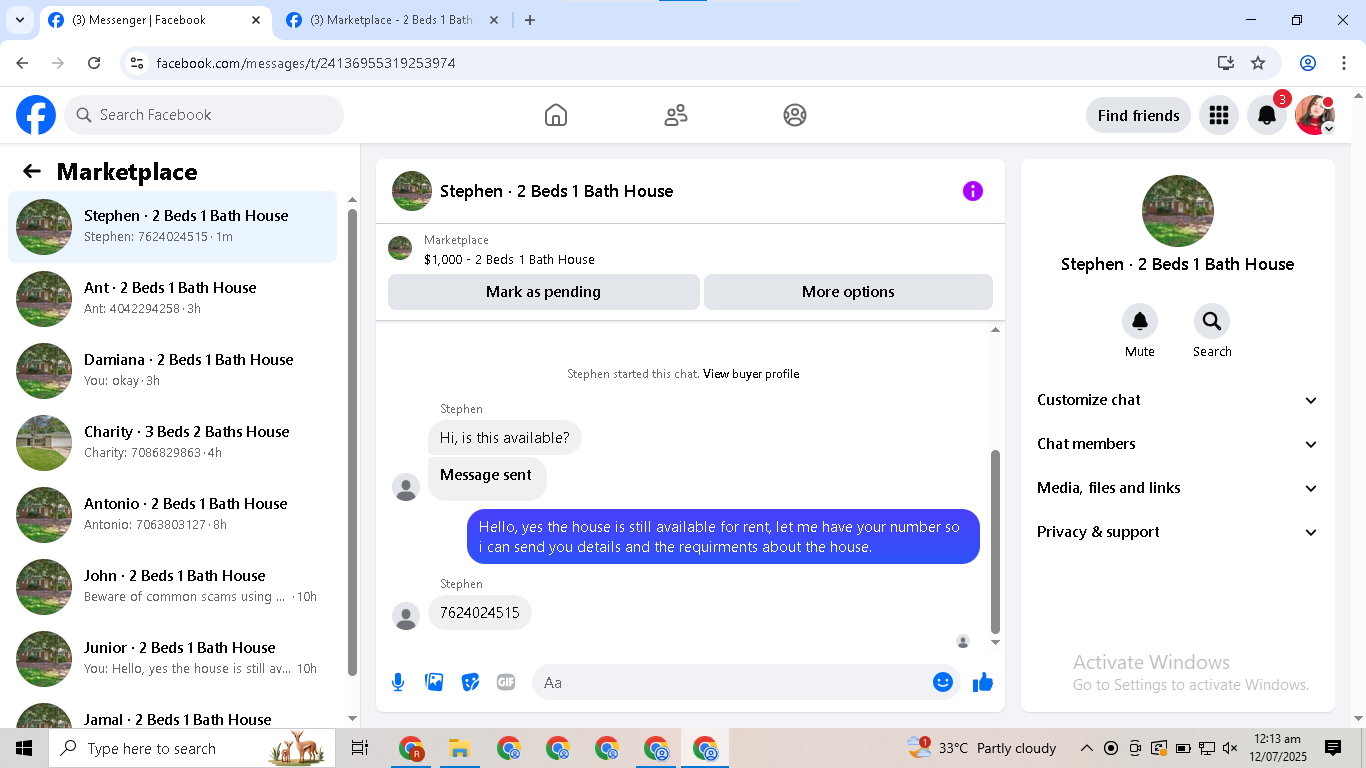The width and height of the screenshot is (1366, 768).
Task: Open the Ant 2 Beds 1 Bath chat
Action: click(173, 299)
